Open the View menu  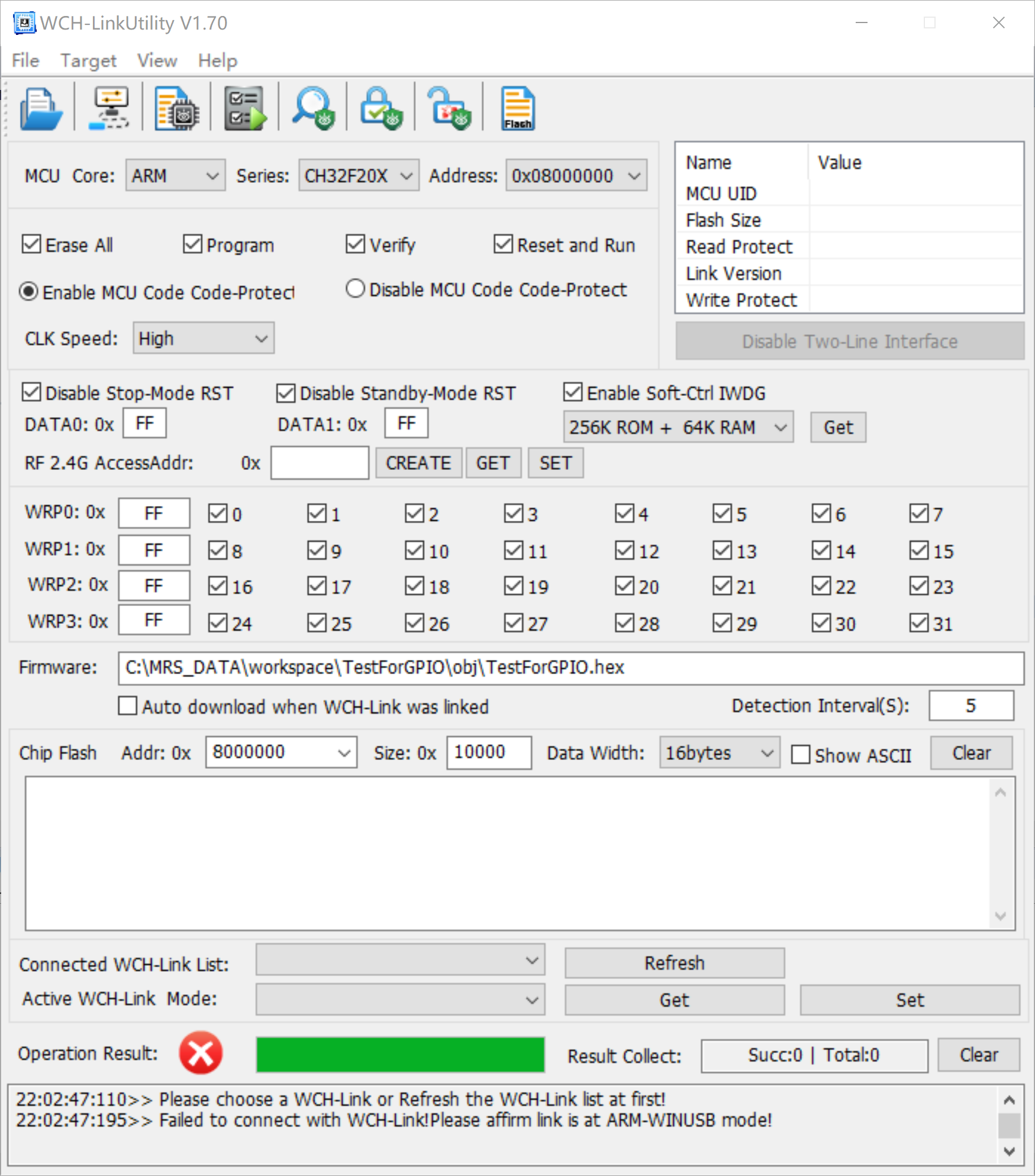point(157,60)
